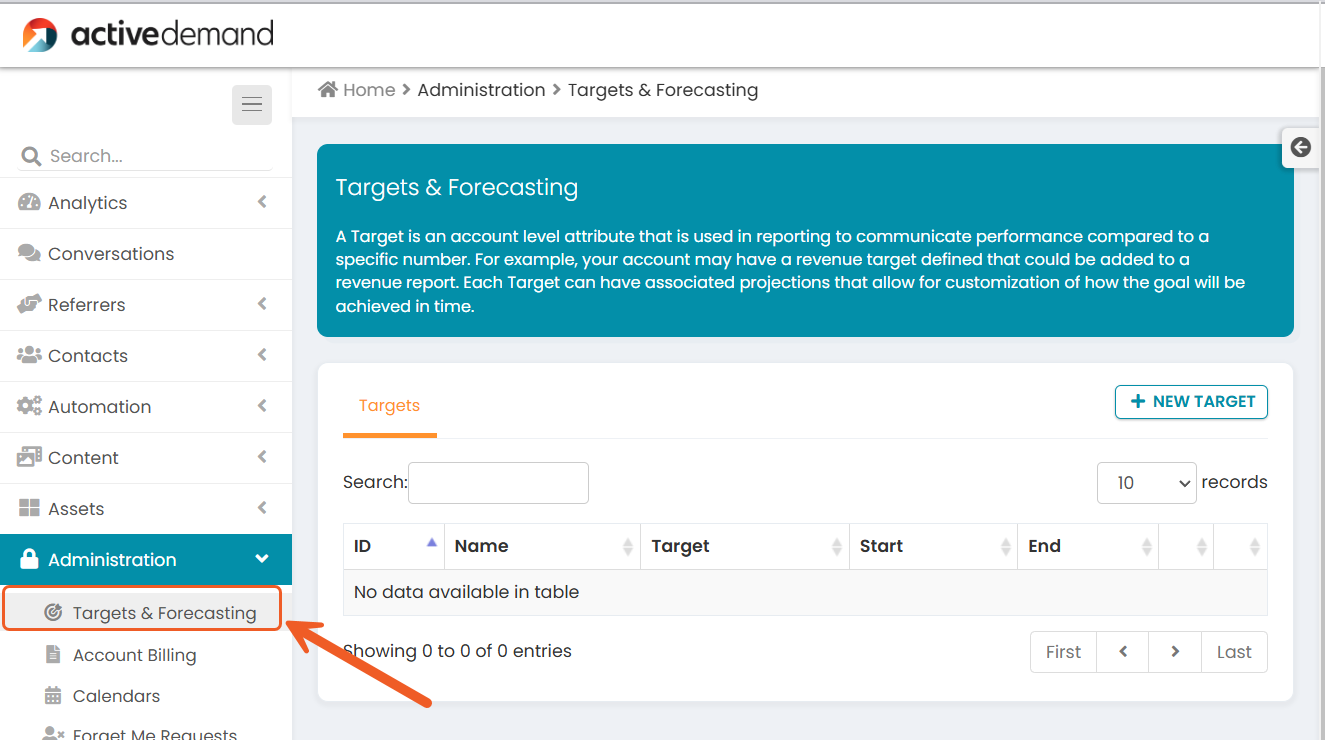Click the Account Billing document icon

tap(53, 654)
